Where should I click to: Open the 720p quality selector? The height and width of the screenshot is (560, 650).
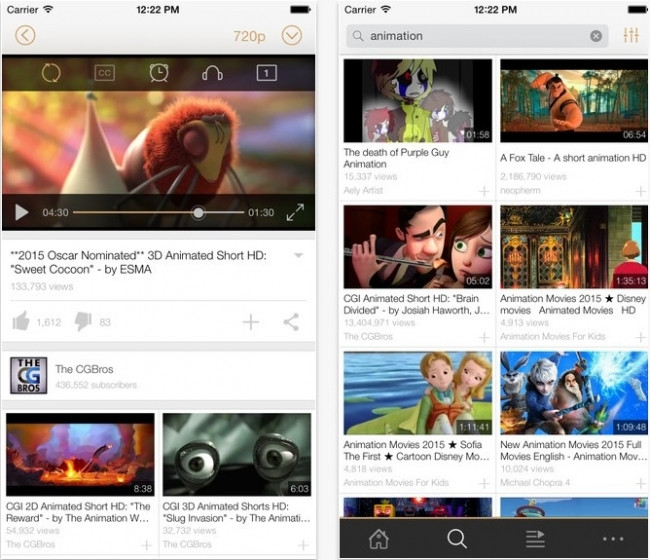click(x=249, y=36)
